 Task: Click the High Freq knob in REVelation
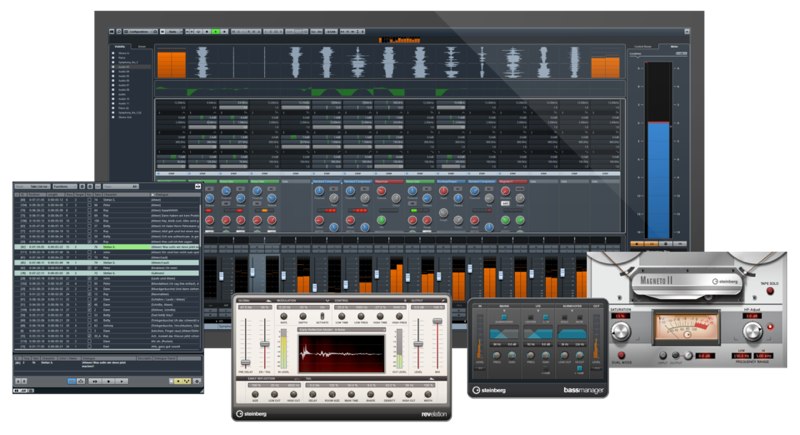[x=399, y=317]
